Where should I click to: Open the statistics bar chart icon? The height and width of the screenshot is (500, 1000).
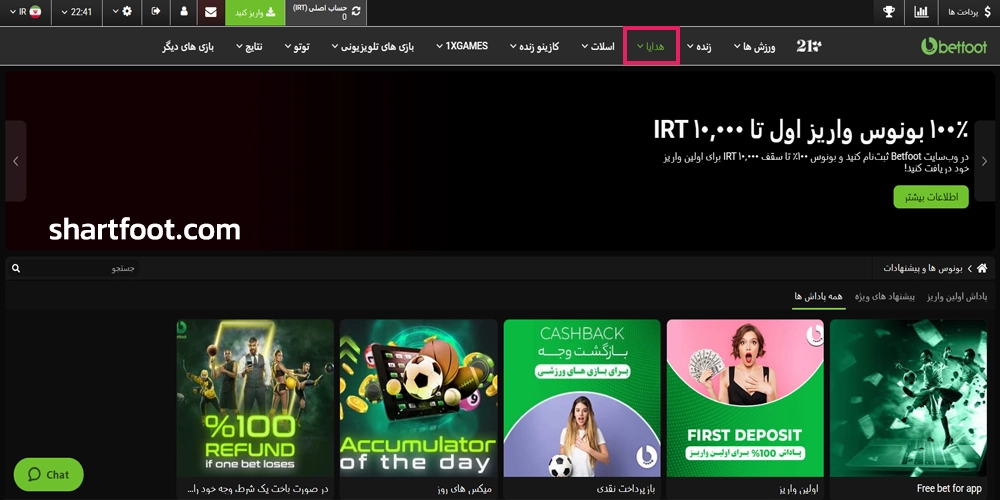pyautogui.click(x=921, y=12)
